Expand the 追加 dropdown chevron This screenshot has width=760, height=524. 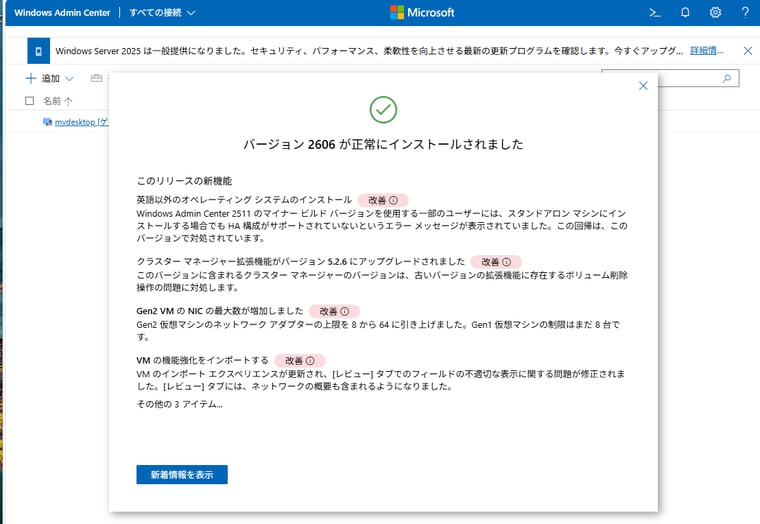(69, 79)
